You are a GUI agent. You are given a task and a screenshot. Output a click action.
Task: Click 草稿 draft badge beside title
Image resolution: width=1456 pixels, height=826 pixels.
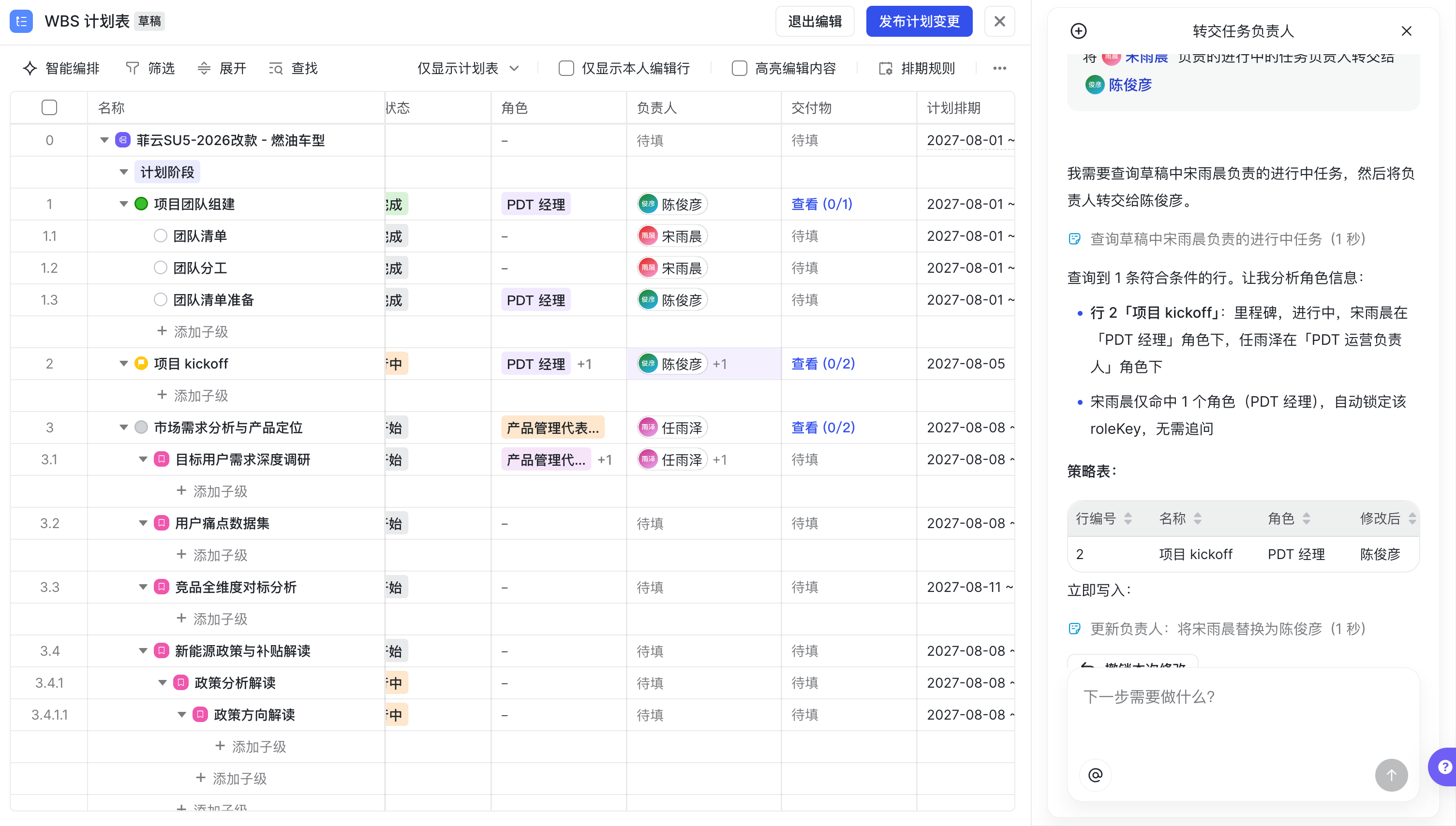pyautogui.click(x=150, y=22)
